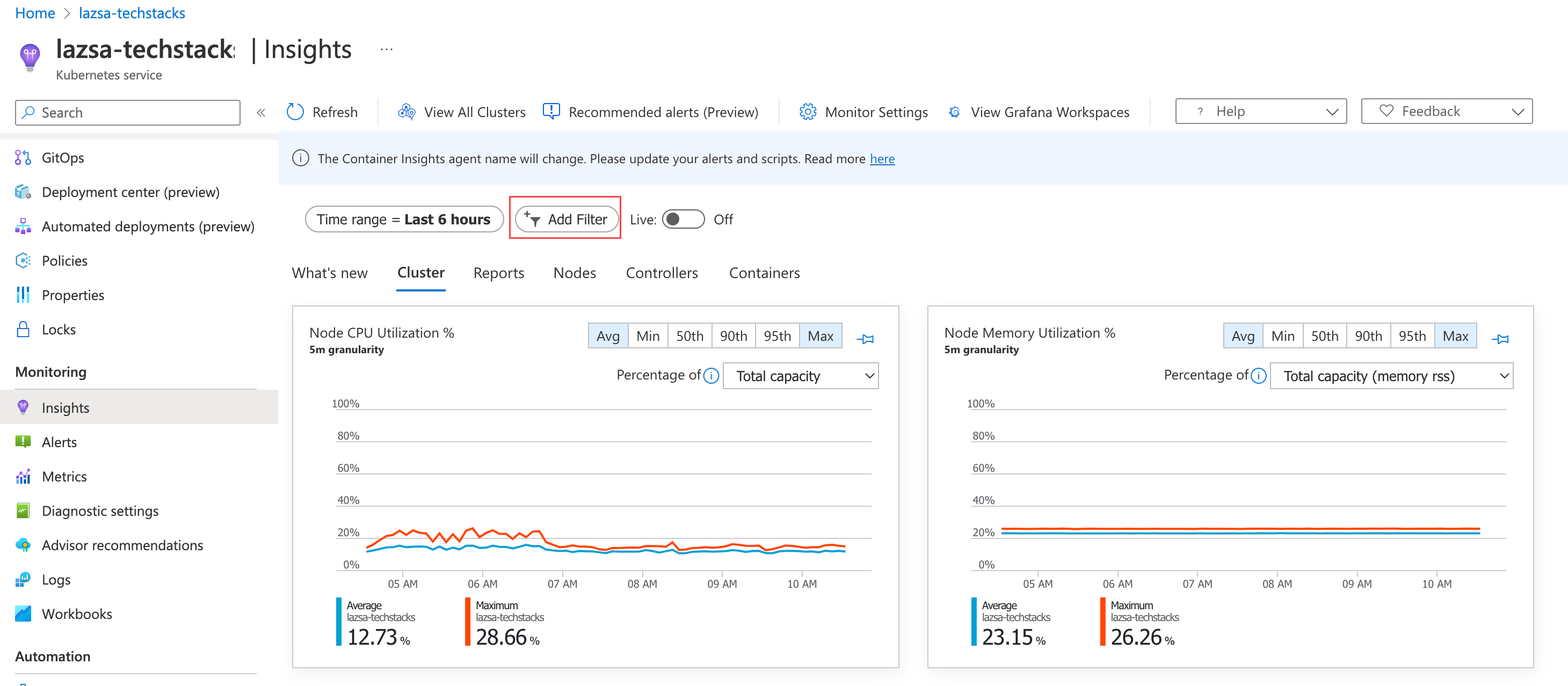Click the Memory Average blue legend swatch
The width and height of the screenshot is (1568, 686).
[974, 622]
